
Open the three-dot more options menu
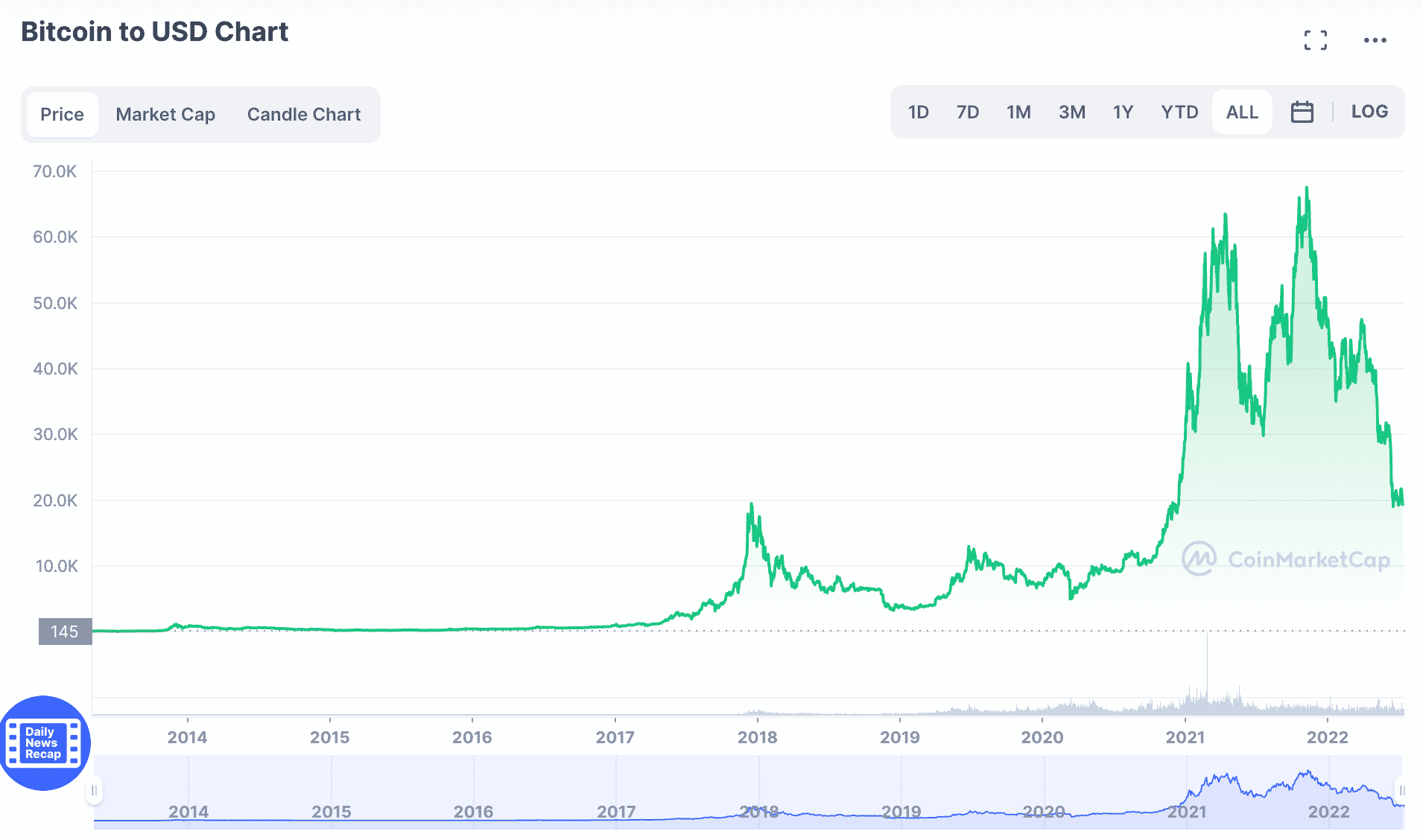tap(1375, 40)
